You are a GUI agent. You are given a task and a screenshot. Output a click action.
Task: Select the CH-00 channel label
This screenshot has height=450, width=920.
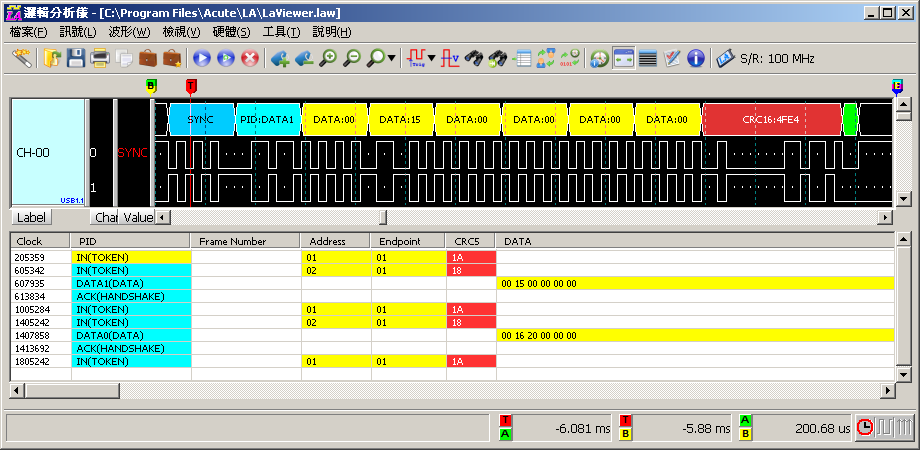tap(48, 153)
